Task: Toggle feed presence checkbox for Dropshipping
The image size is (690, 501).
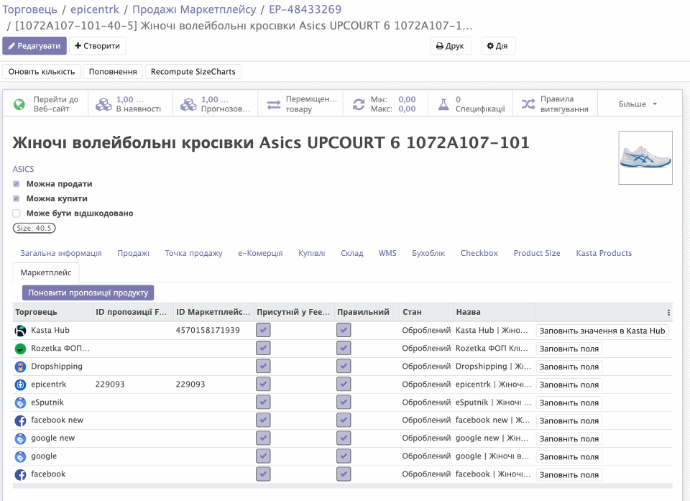Action: pyautogui.click(x=263, y=366)
